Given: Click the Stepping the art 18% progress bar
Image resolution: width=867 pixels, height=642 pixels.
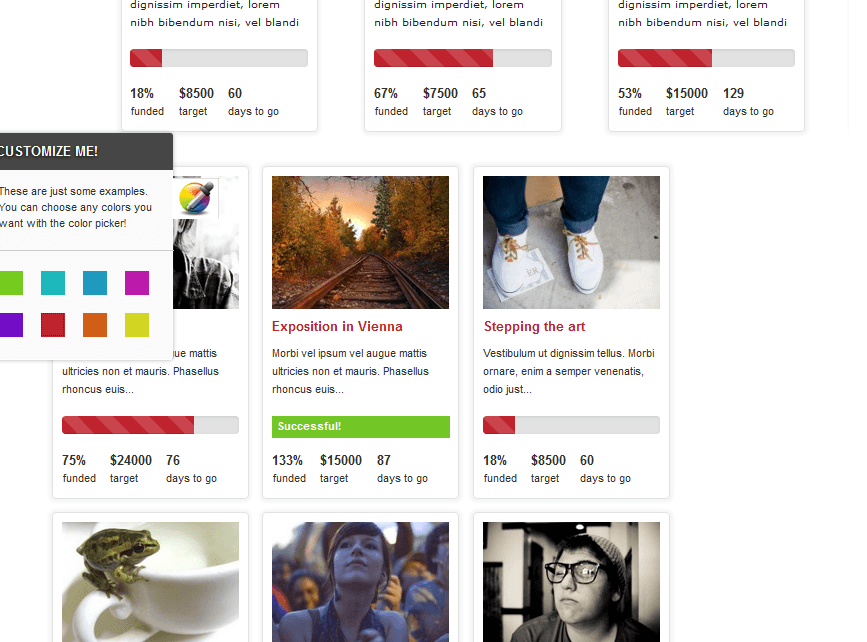Looking at the screenshot, I should pos(571,425).
